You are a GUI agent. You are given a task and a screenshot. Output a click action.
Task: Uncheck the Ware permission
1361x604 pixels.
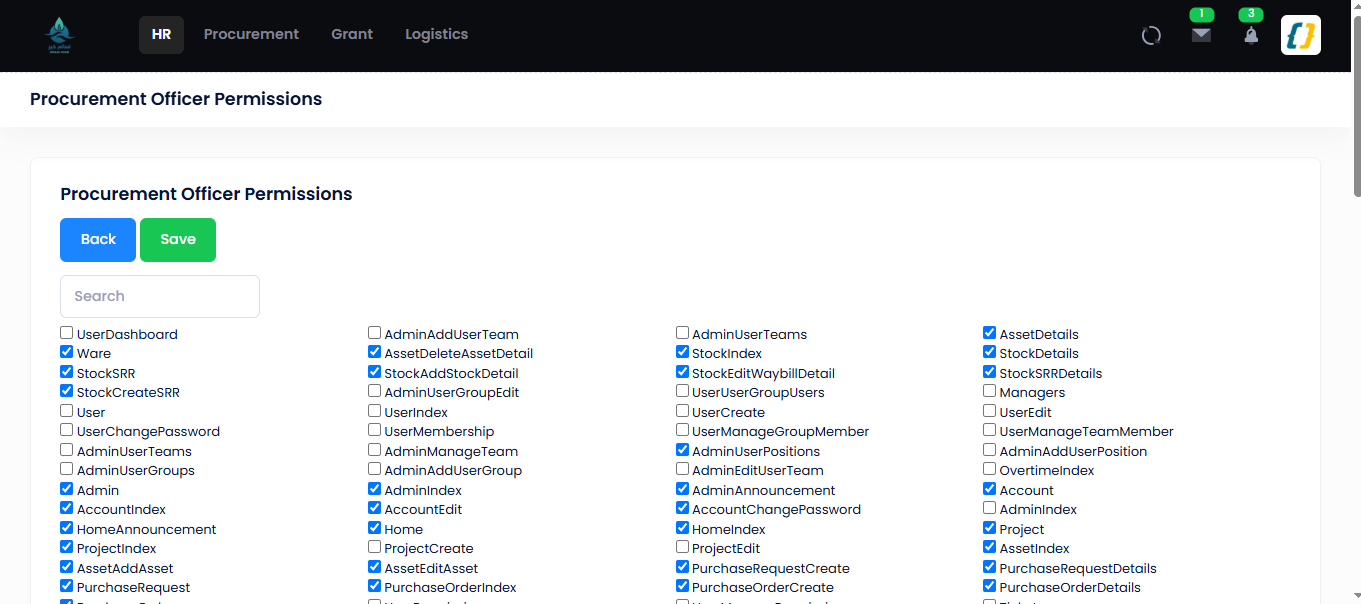[67, 352]
